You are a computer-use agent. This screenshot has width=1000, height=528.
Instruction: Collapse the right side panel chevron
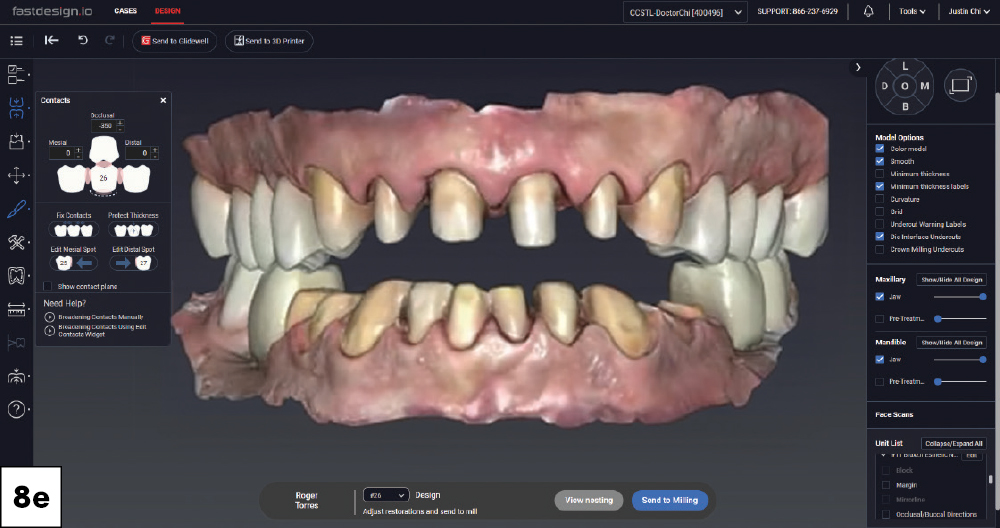(858, 67)
